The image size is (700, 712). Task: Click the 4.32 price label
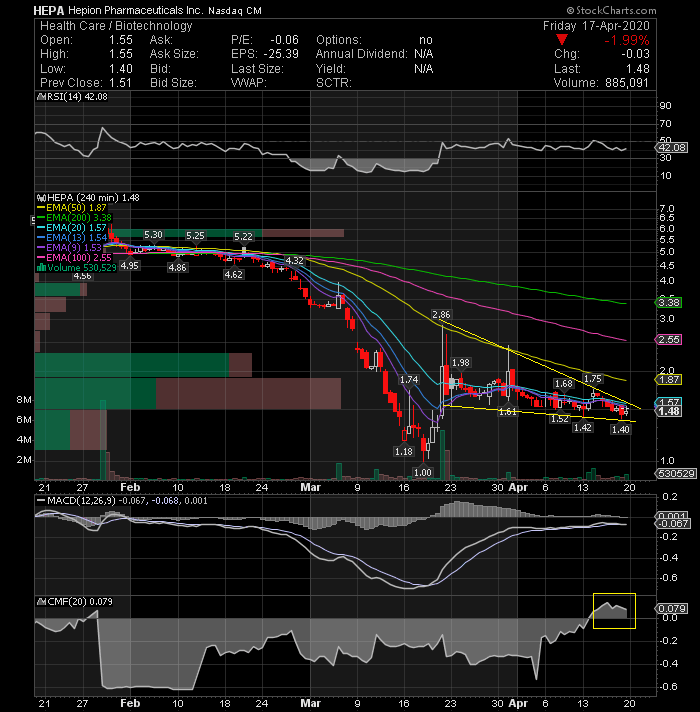pyautogui.click(x=294, y=261)
